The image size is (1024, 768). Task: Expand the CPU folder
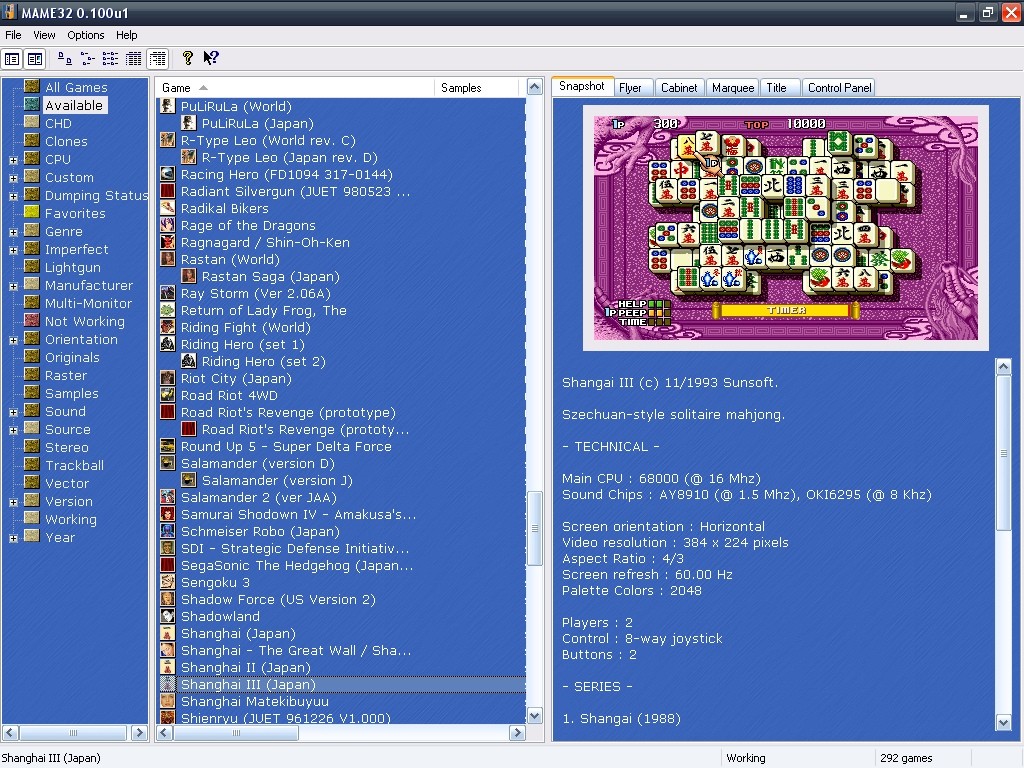(x=13, y=160)
